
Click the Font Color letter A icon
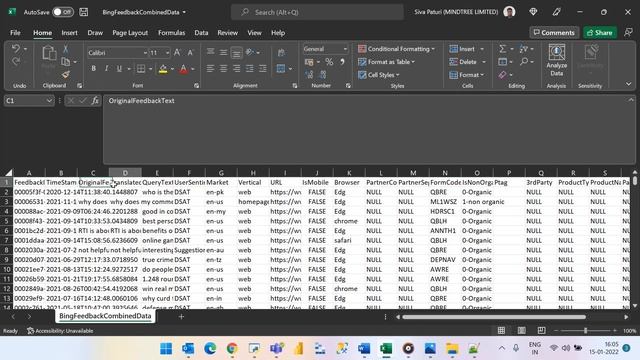click(x=184, y=69)
